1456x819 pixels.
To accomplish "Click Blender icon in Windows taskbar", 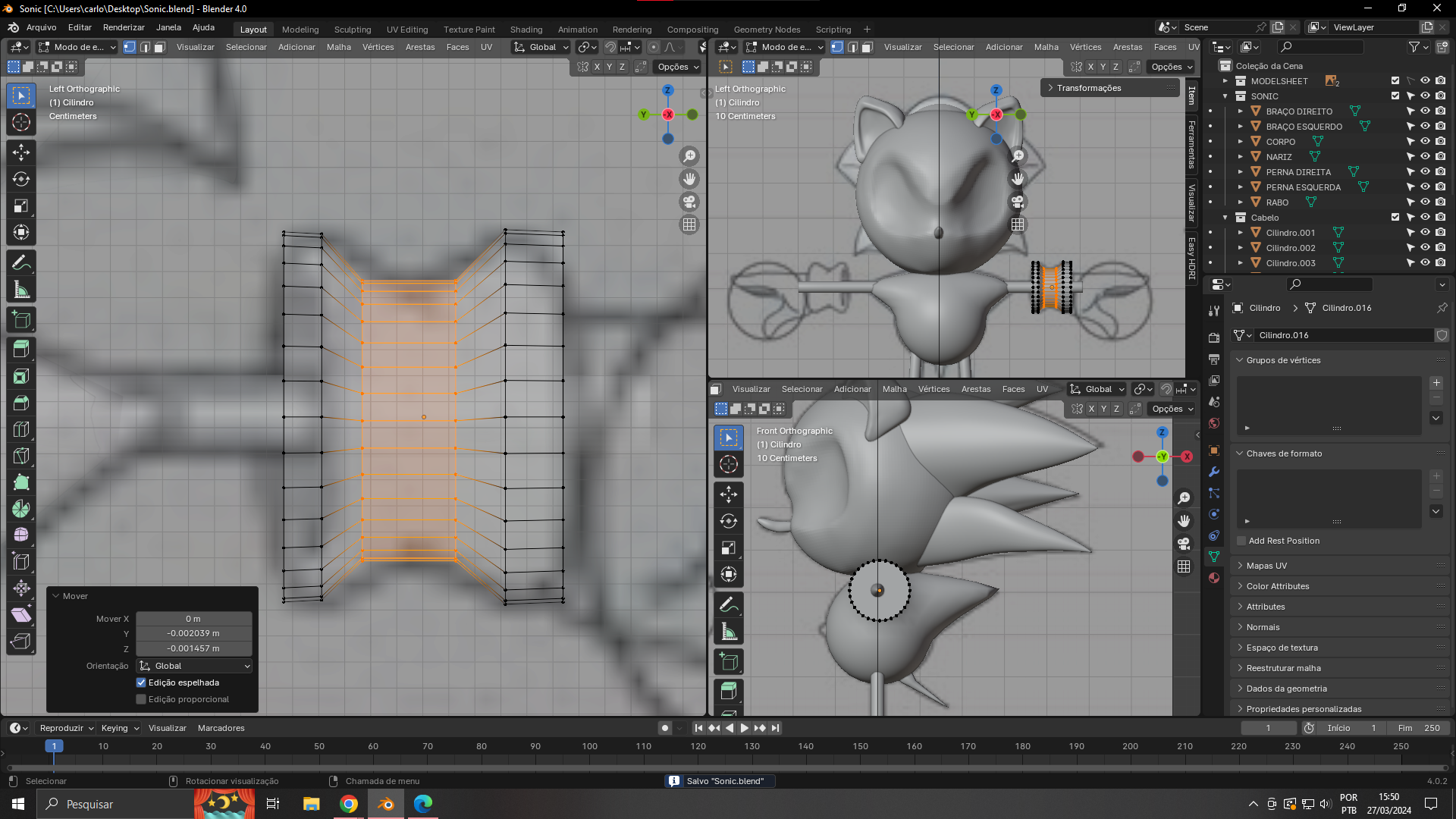I will click(x=386, y=804).
